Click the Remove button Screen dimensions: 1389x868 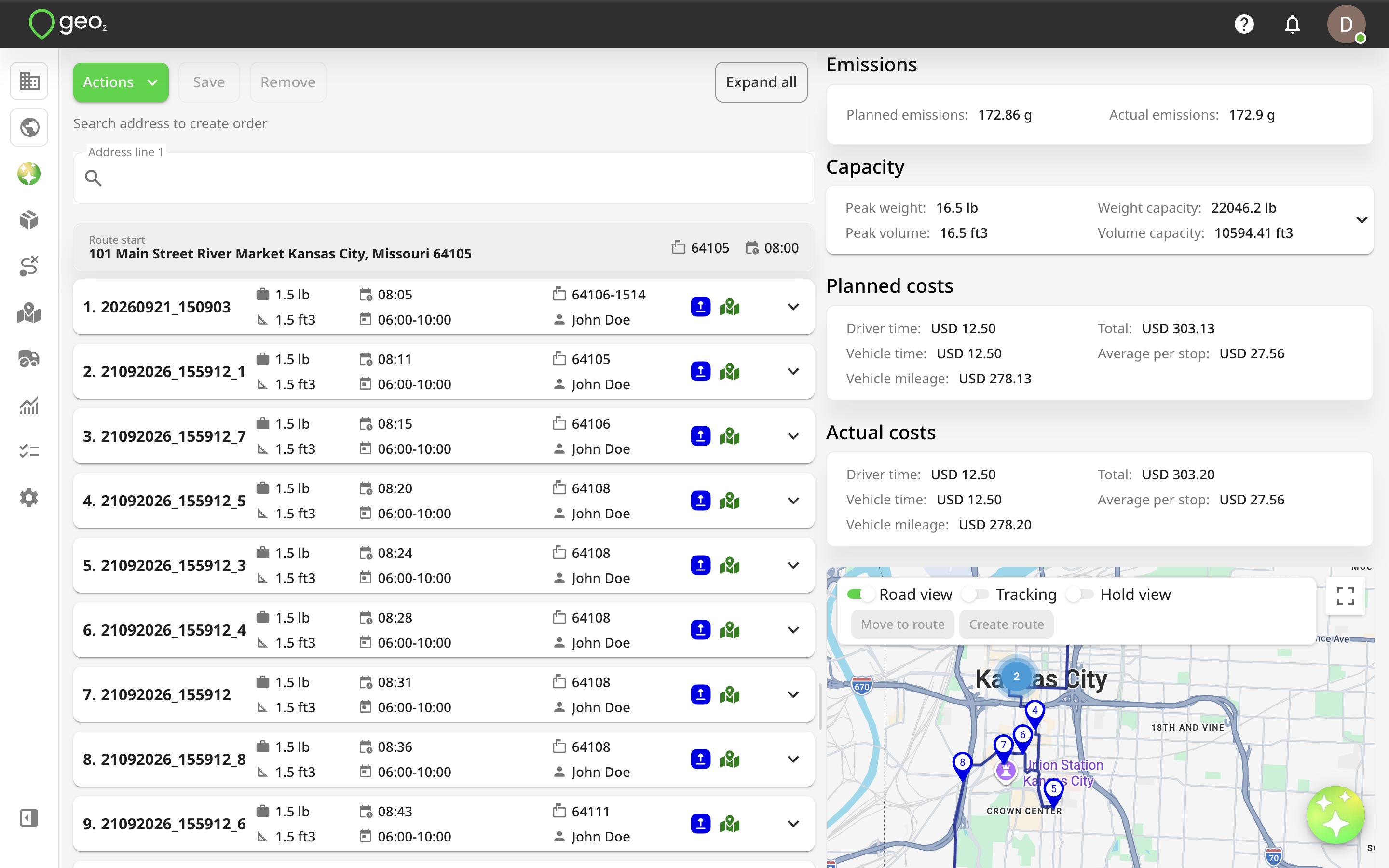[287, 82]
